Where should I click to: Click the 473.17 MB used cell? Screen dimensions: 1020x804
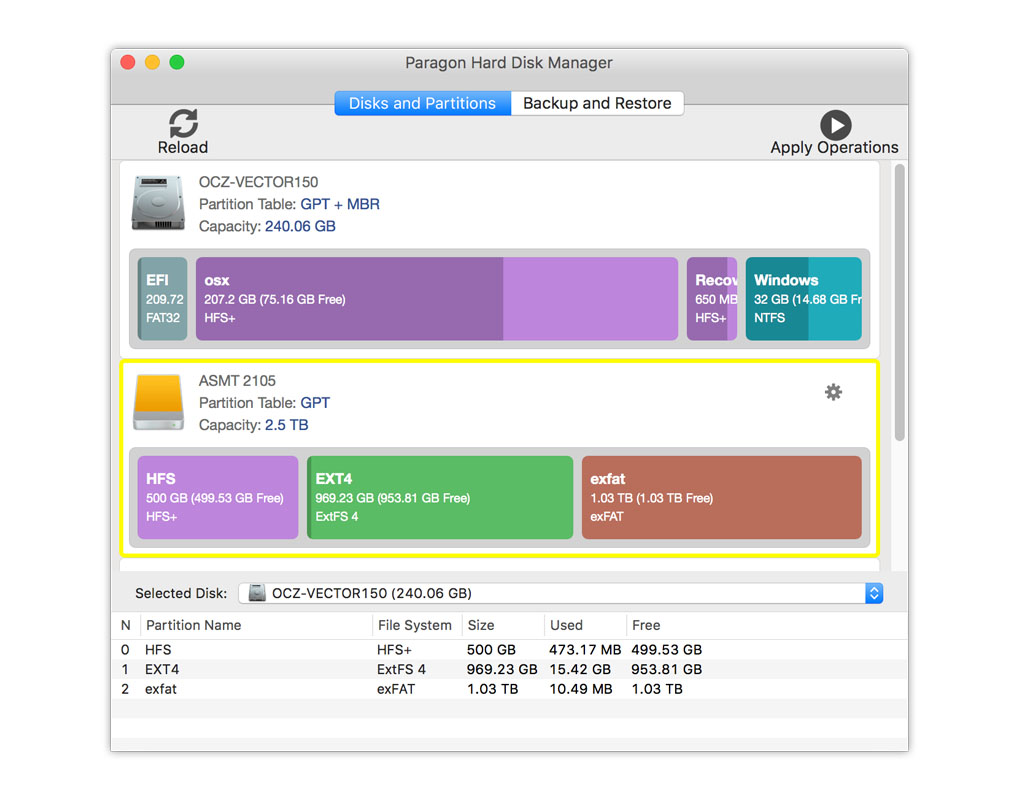pyautogui.click(x=585, y=650)
